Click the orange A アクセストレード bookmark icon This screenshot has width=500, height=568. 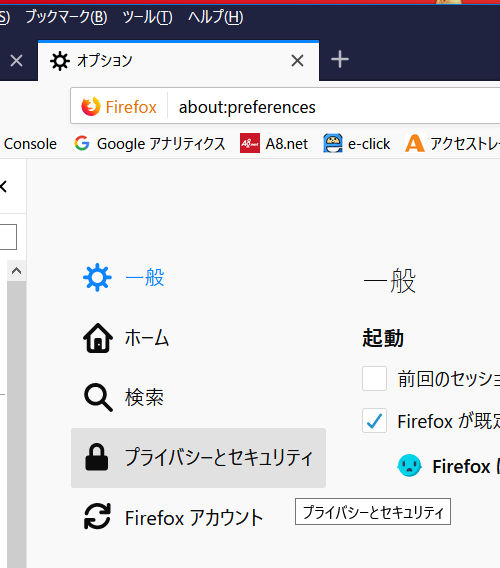coord(415,143)
